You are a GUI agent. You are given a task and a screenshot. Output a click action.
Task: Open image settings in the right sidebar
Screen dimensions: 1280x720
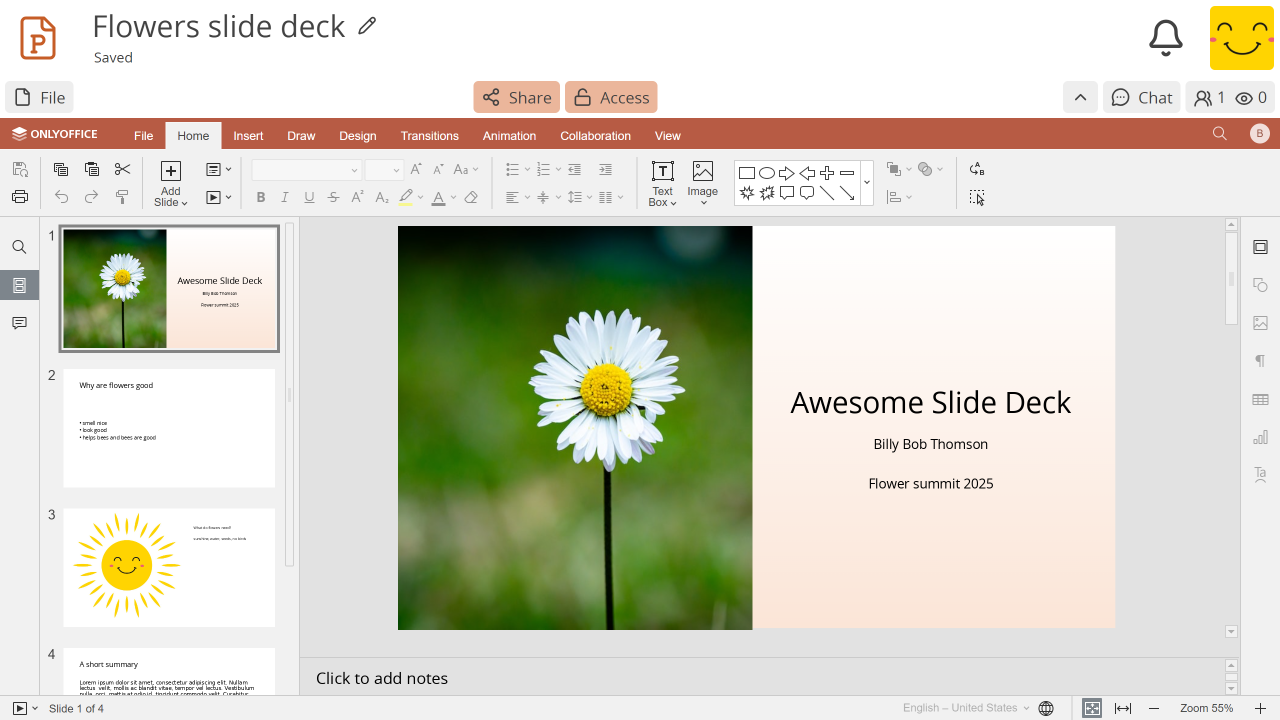tap(1260, 323)
